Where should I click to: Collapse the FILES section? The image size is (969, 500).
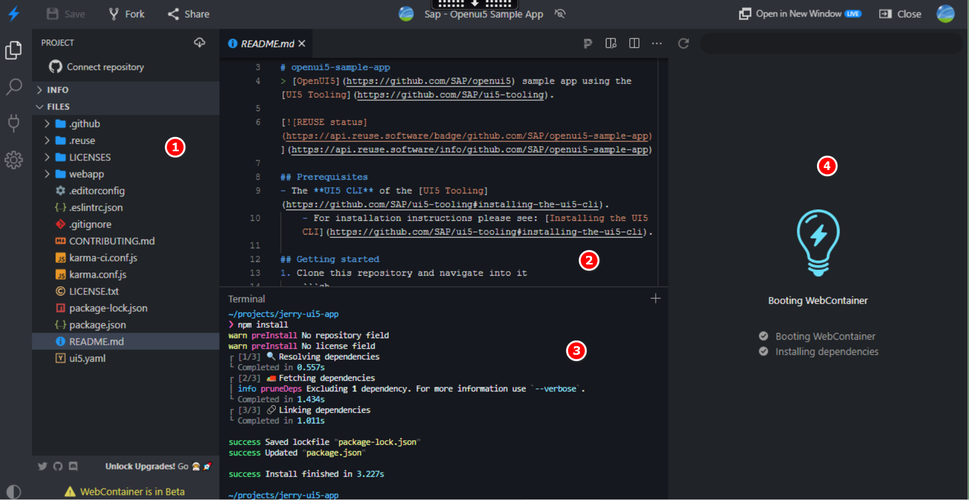pyautogui.click(x=58, y=106)
